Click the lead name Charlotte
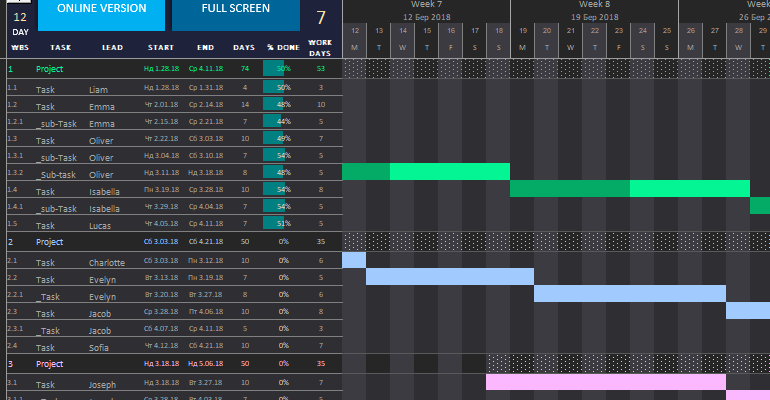Screen dimensions: 770x400 (x=107, y=261)
